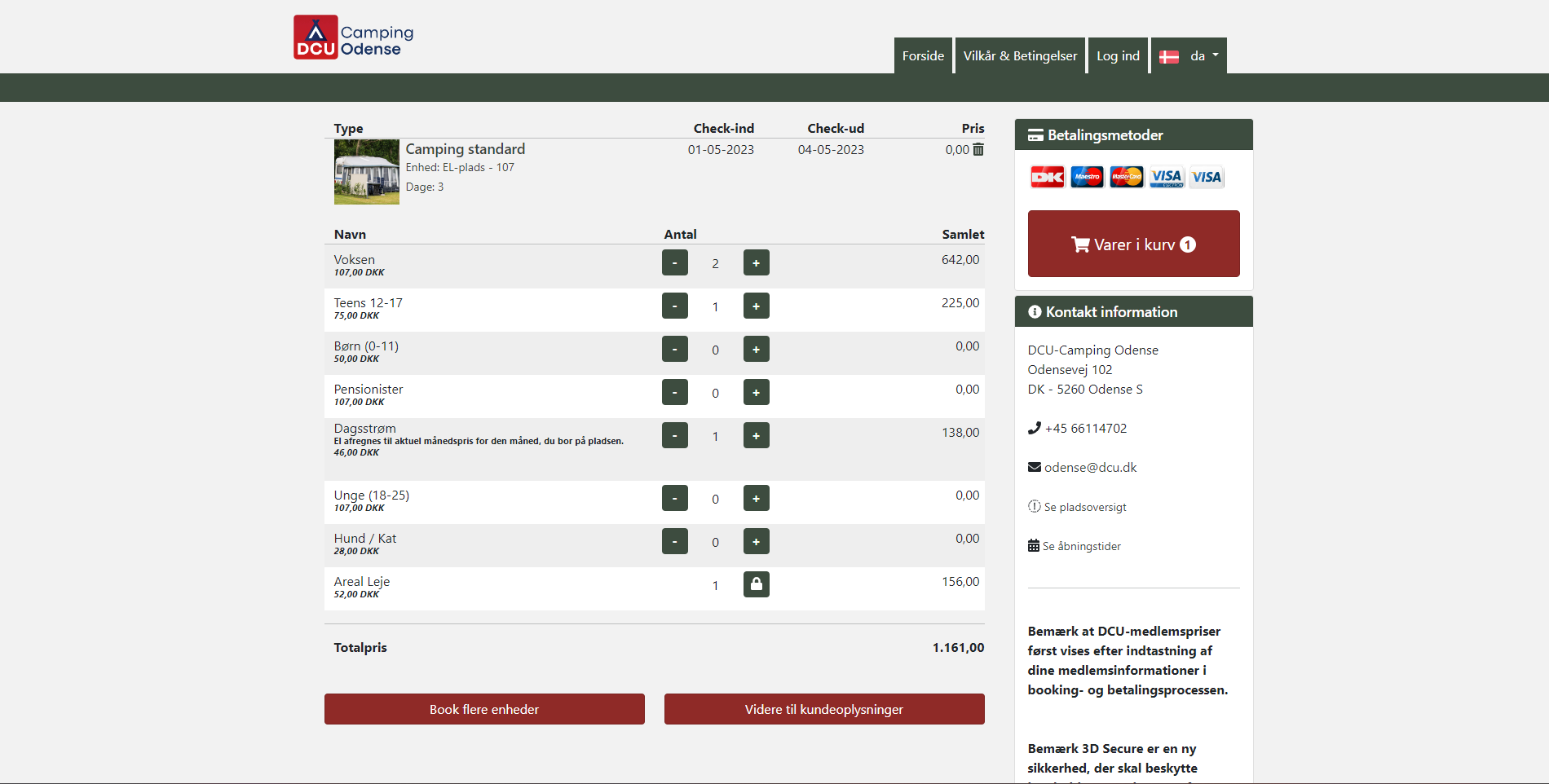Click the Maestro payment card icon
The width and height of the screenshot is (1549, 784).
[1087, 177]
